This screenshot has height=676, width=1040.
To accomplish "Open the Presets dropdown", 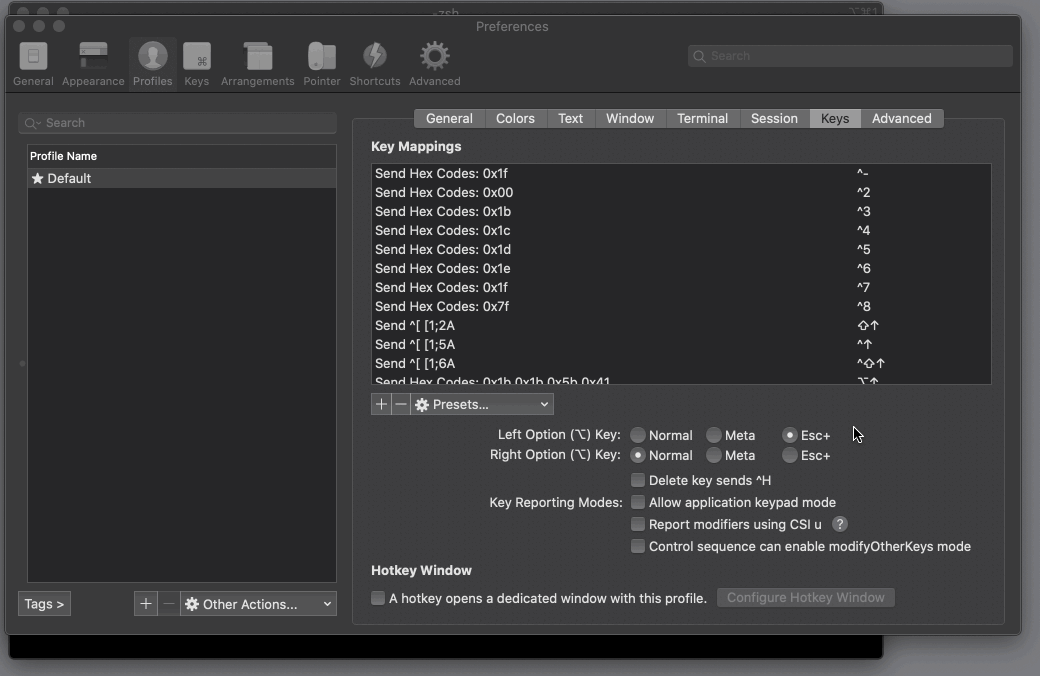I will click(x=481, y=404).
